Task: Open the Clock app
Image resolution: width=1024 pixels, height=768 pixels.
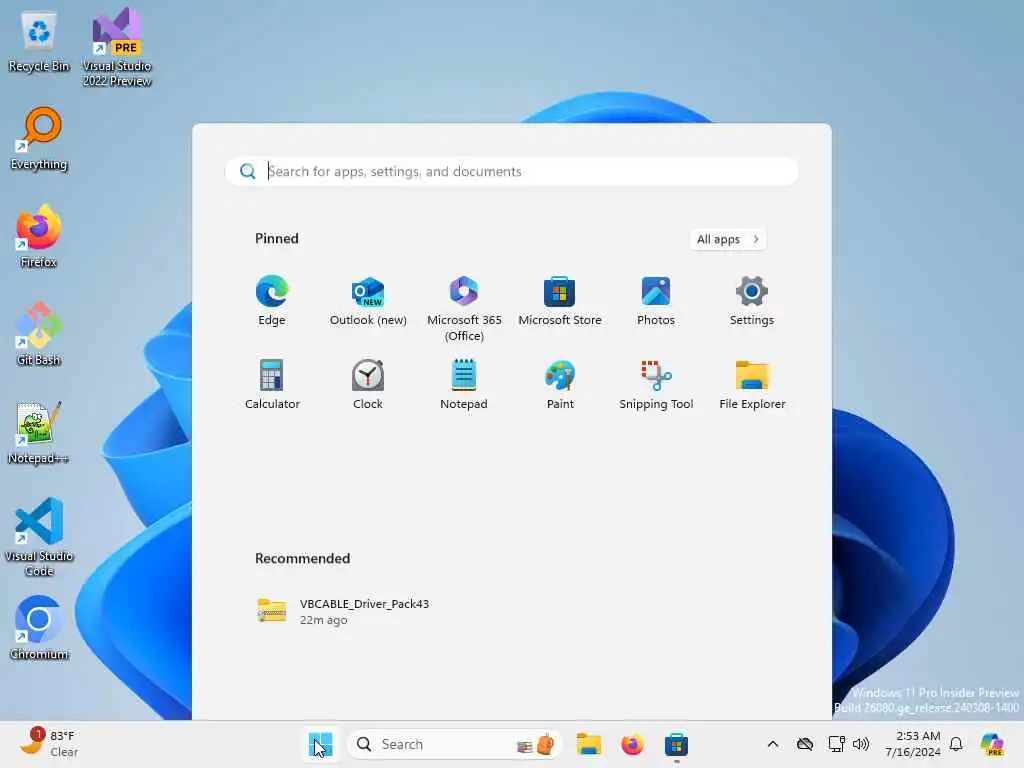Action: point(368,385)
